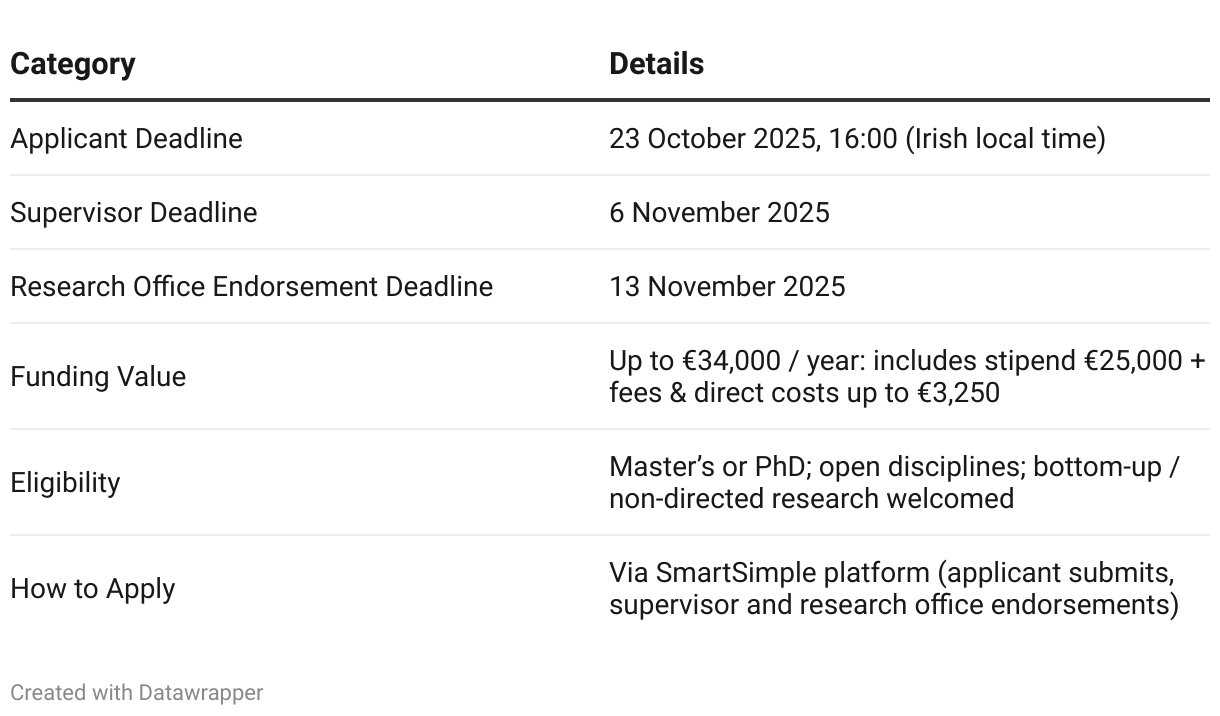The height and width of the screenshot is (716, 1220).
Task: Select Research Office Endorsement Deadline label
Action: [251, 286]
